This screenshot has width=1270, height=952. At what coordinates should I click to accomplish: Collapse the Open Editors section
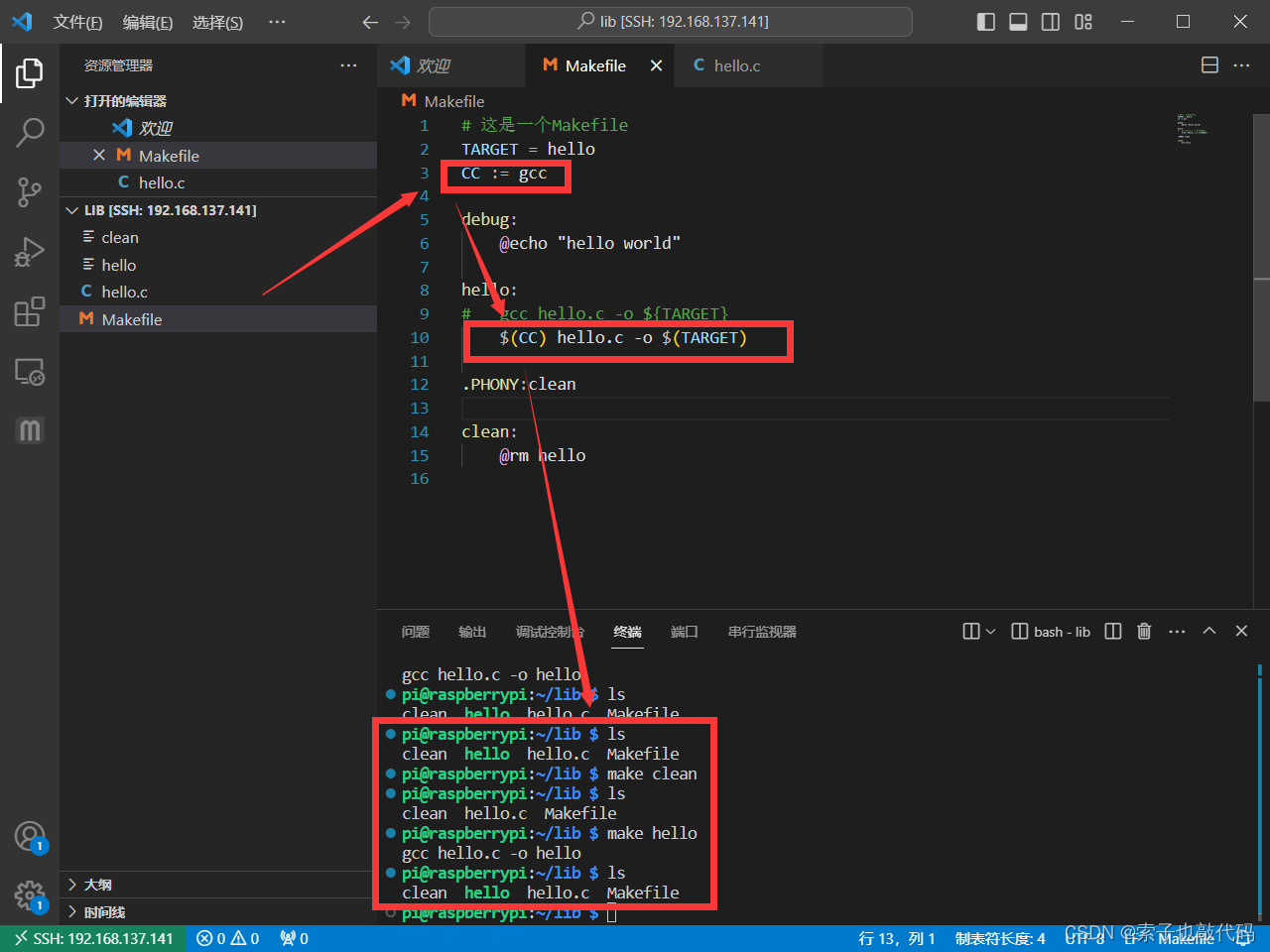coord(218,101)
